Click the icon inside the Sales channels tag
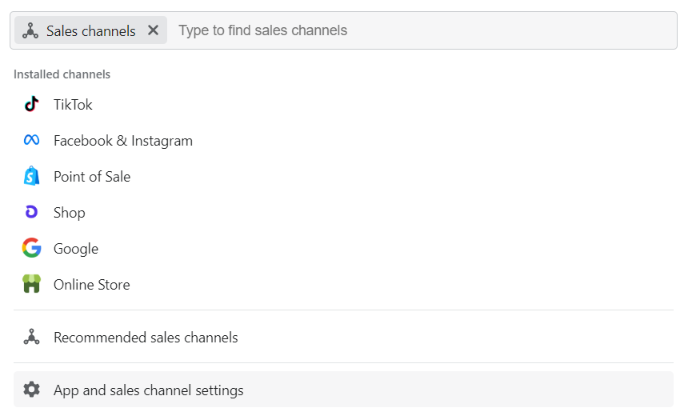The width and height of the screenshot is (688, 414). tap(30, 31)
